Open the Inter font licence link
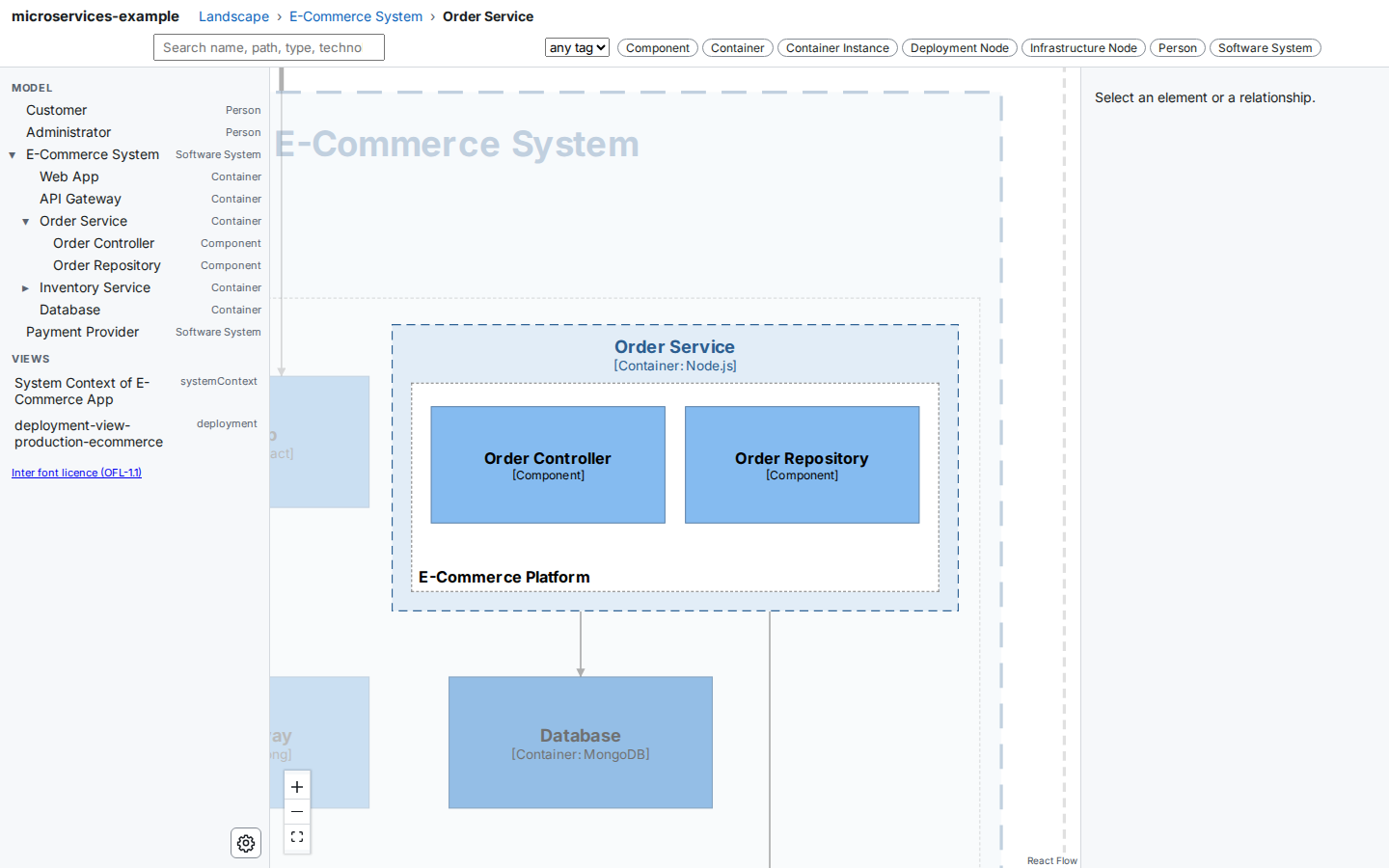Screen dimensions: 1389x868 coord(76,473)
